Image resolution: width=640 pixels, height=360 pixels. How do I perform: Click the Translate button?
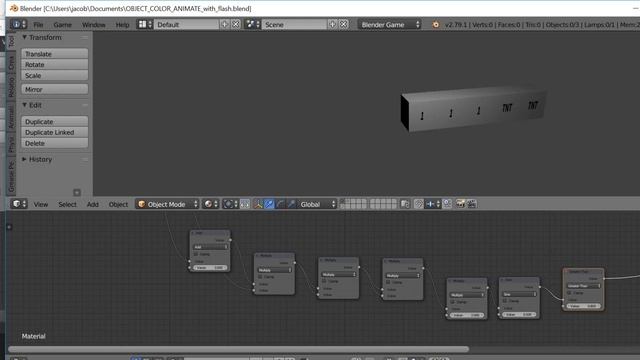[x=55, y=53]
